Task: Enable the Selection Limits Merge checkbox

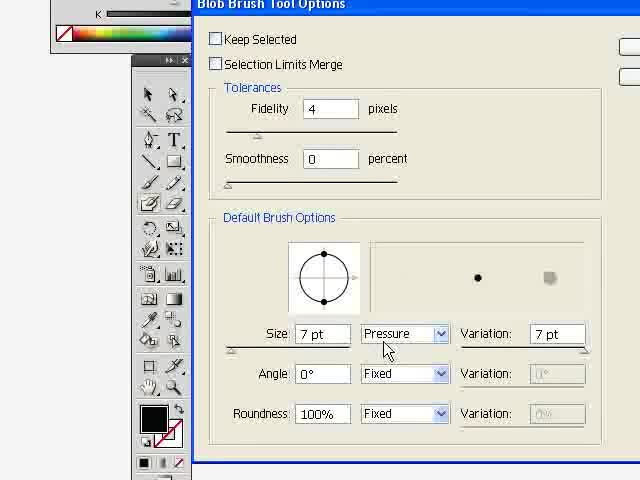Action: click(x=215, y=64)
